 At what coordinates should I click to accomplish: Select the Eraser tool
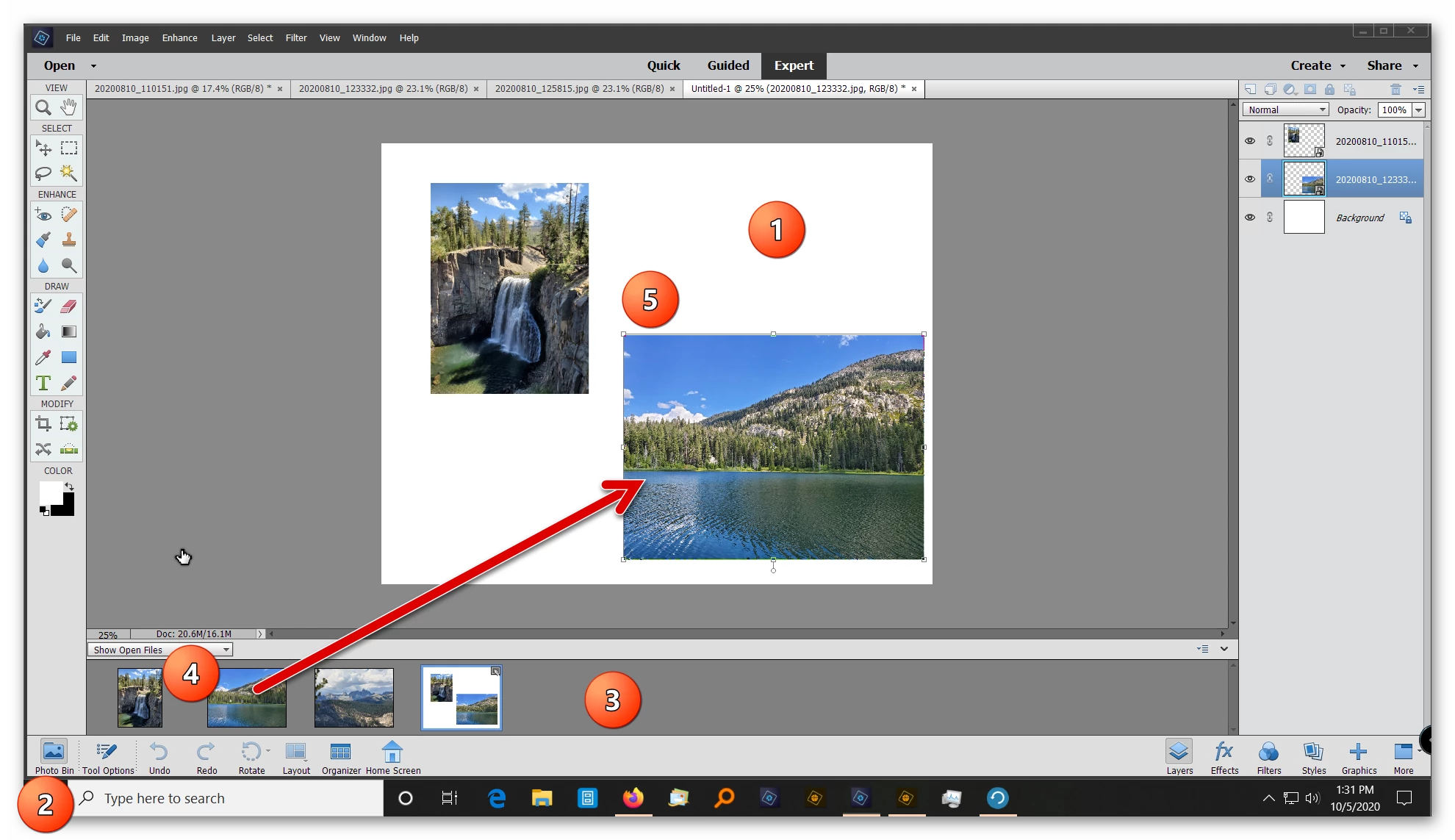coord(68,306)
